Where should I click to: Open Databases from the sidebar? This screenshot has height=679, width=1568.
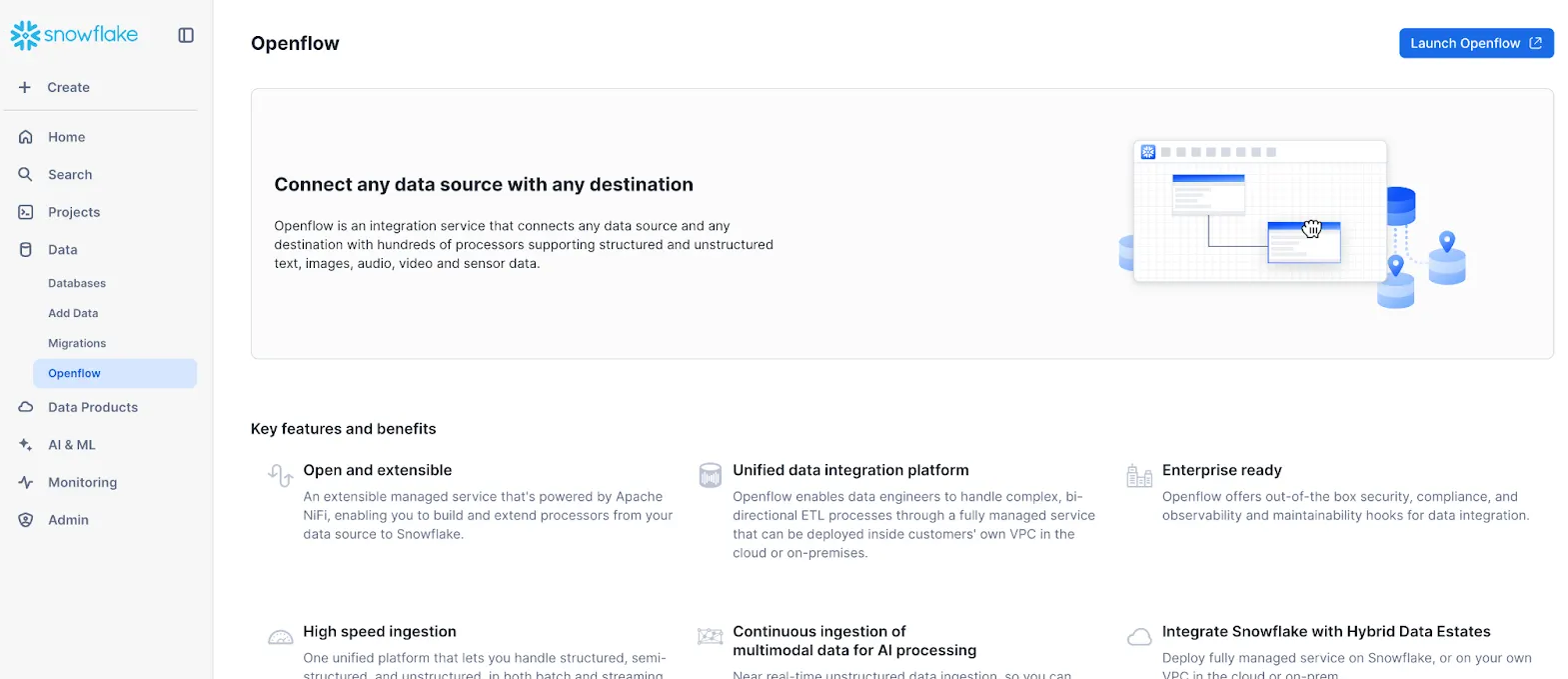(x=76, y=283)
